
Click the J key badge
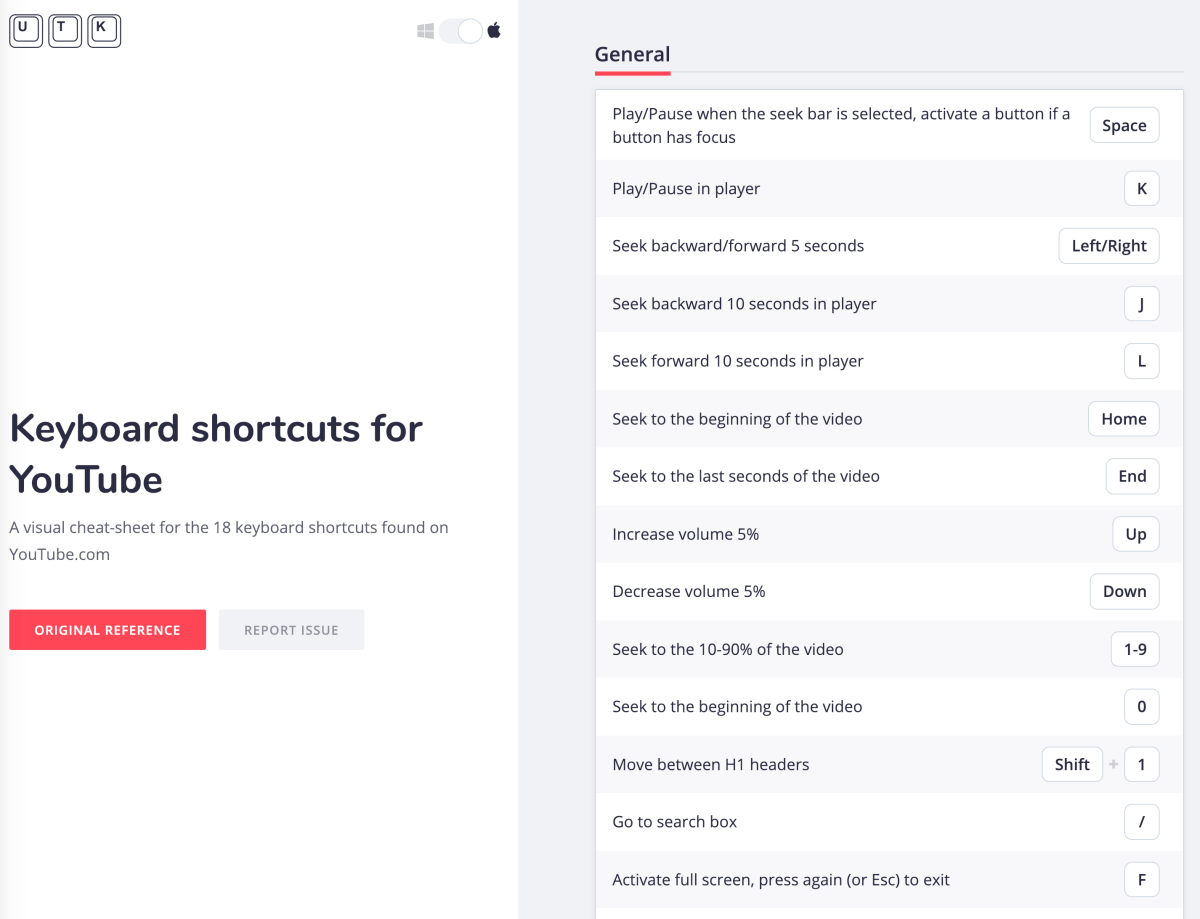point(1141,304)
